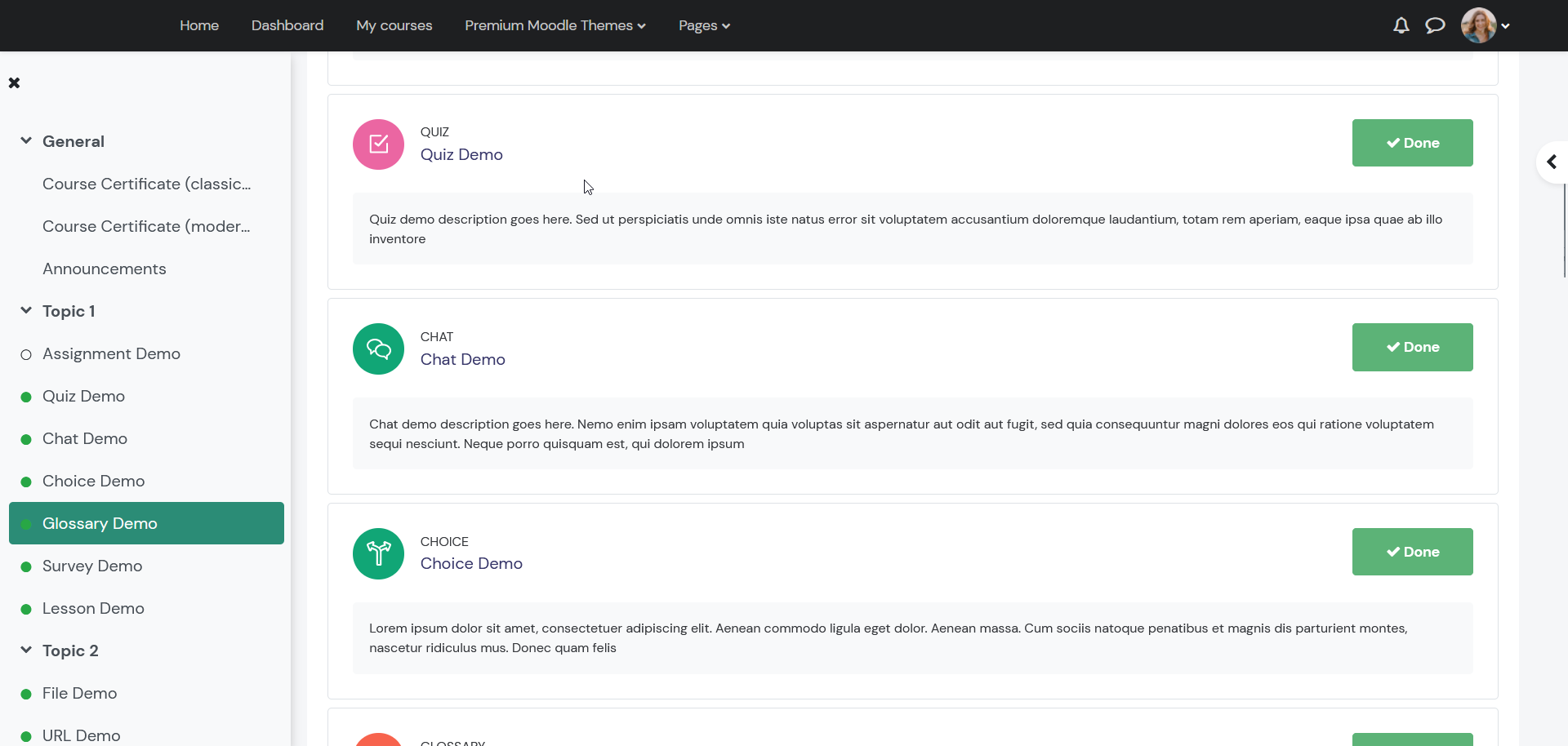Viewport: 1568px width, 746px height.
Task: Open My courses in navigation bar
Action: (x=394, y=25)
